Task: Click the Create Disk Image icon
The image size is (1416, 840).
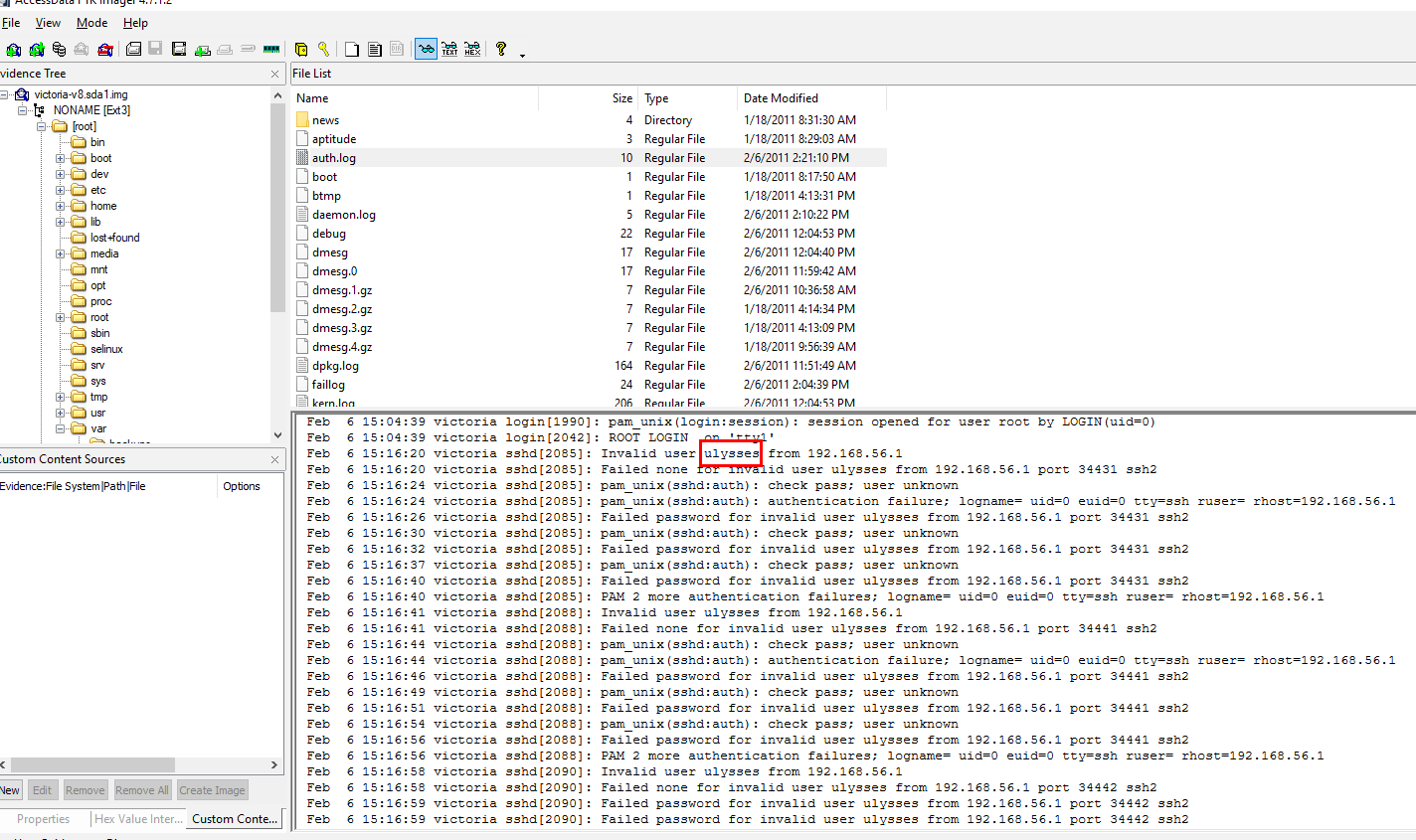Action: click(x=133, y=49)
